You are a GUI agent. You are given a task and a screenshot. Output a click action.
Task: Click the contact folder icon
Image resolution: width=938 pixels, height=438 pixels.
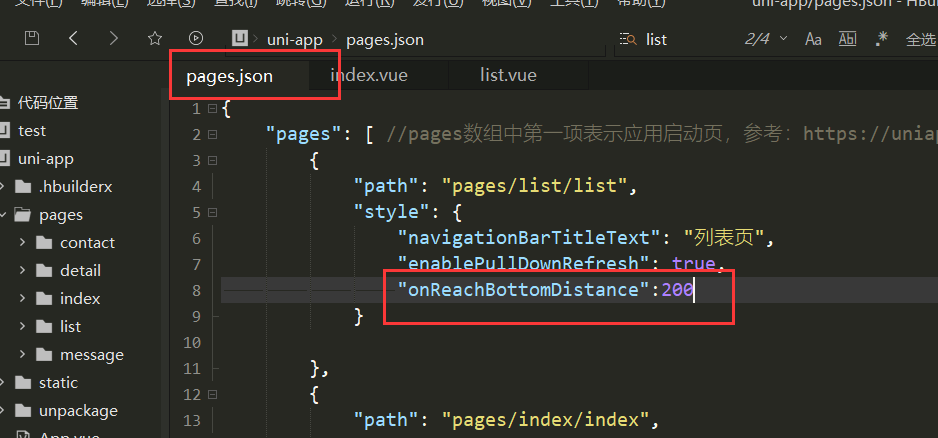click(x=44, y=242)
